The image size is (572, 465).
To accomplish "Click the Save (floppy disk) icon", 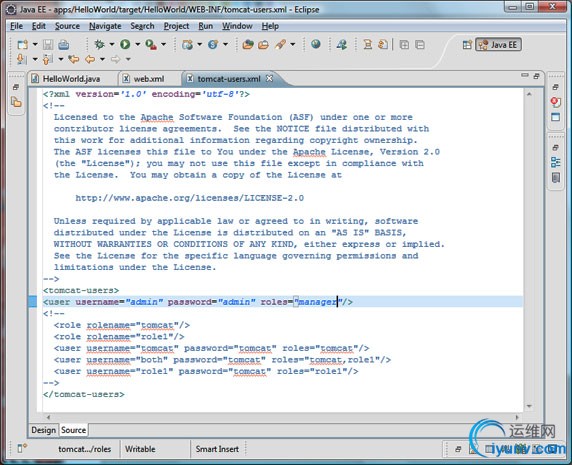I will pos(48,44).
